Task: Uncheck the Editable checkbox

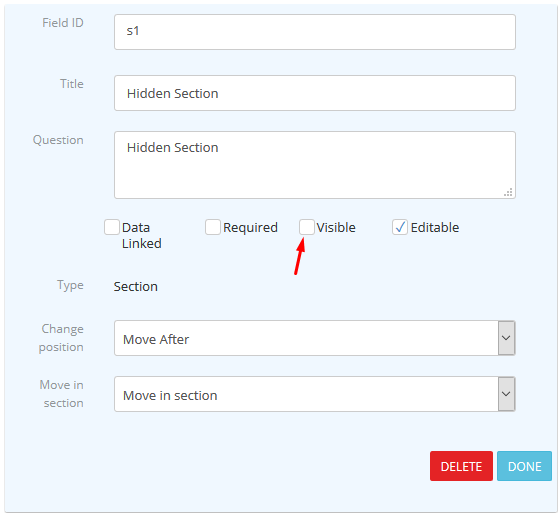Action: tap(400, 227)
